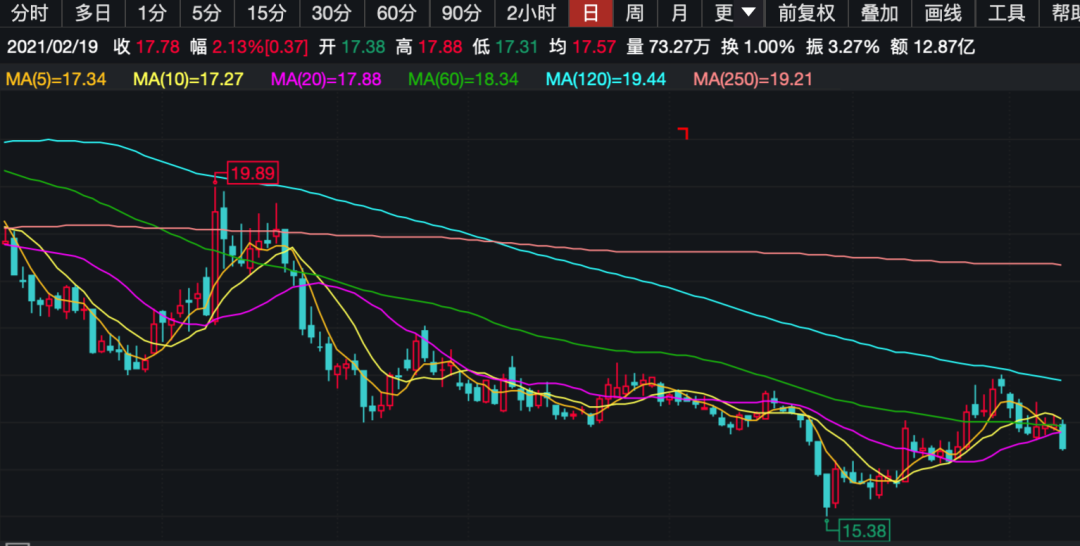Screen dimensions: 1080x546
Task: Click the average price 17.57 value
Action: 594,47
